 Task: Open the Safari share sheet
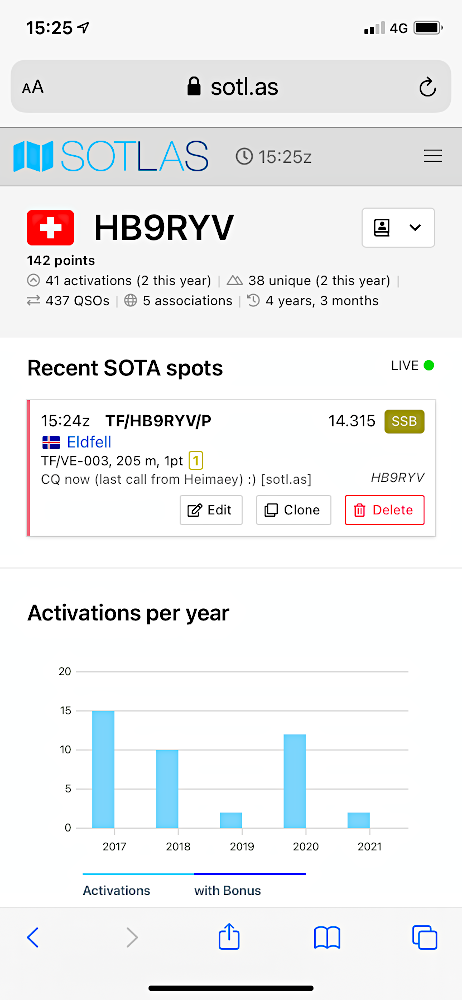pyautogui.click(x=229, y=937)
